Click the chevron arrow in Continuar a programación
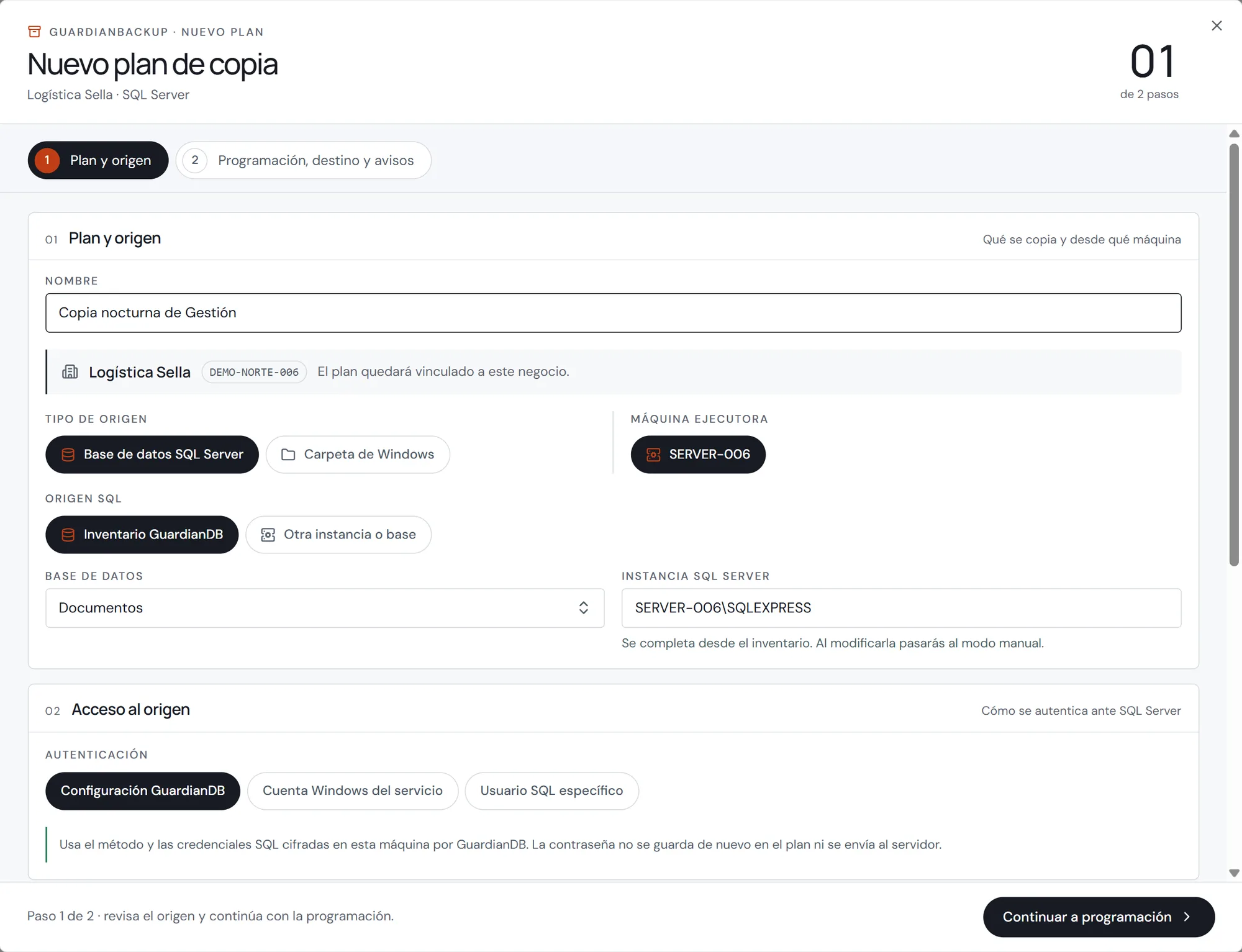Screen dimensions: 1242x952 pos(1187,917)
